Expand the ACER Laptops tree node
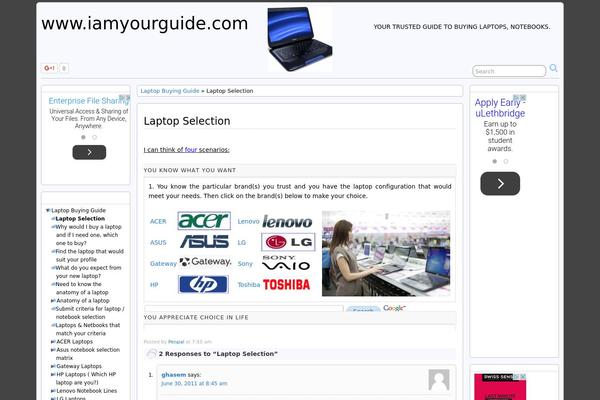 (x=53, y=342)
